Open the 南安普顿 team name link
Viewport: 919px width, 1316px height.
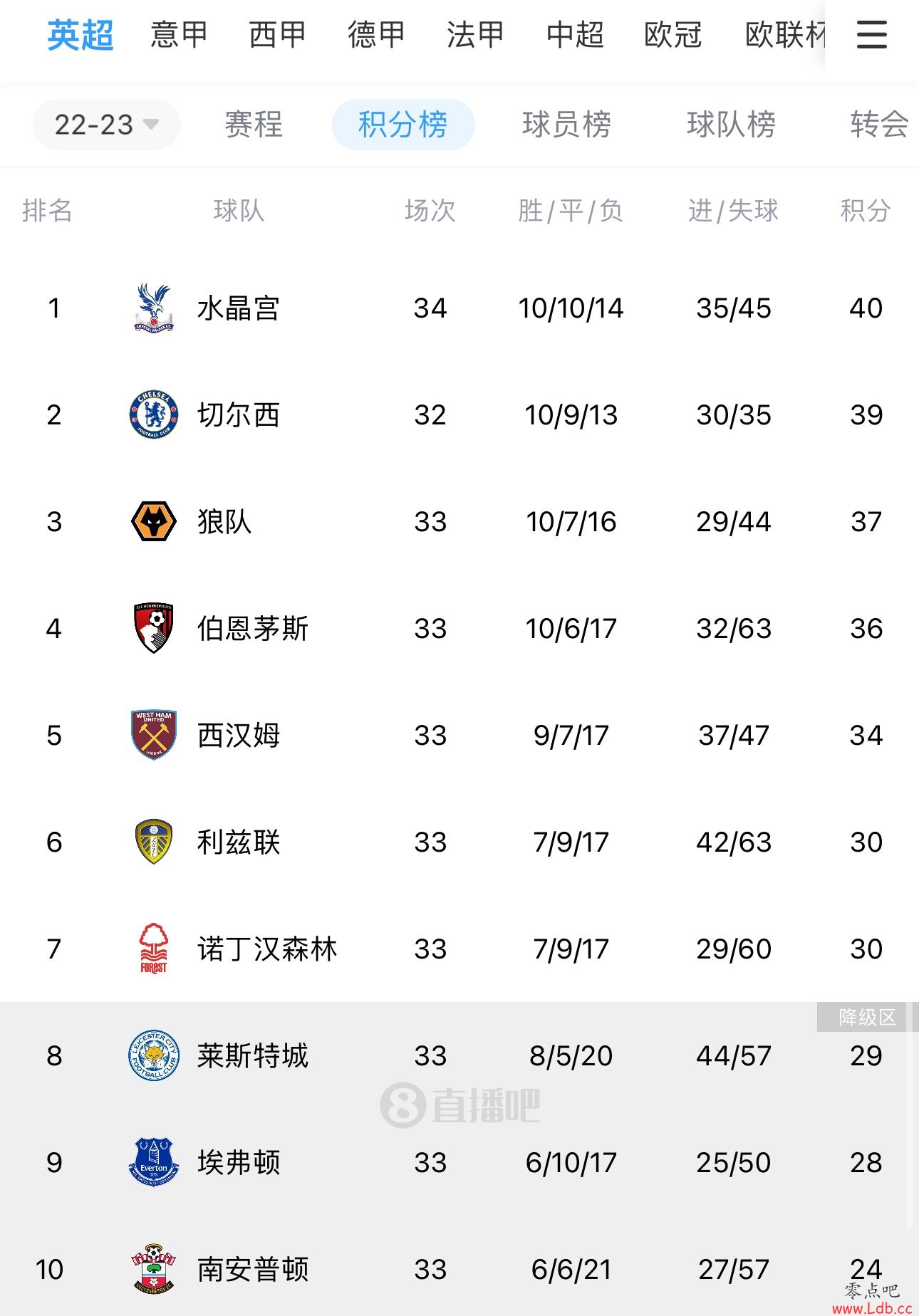tap(253, 1269)
